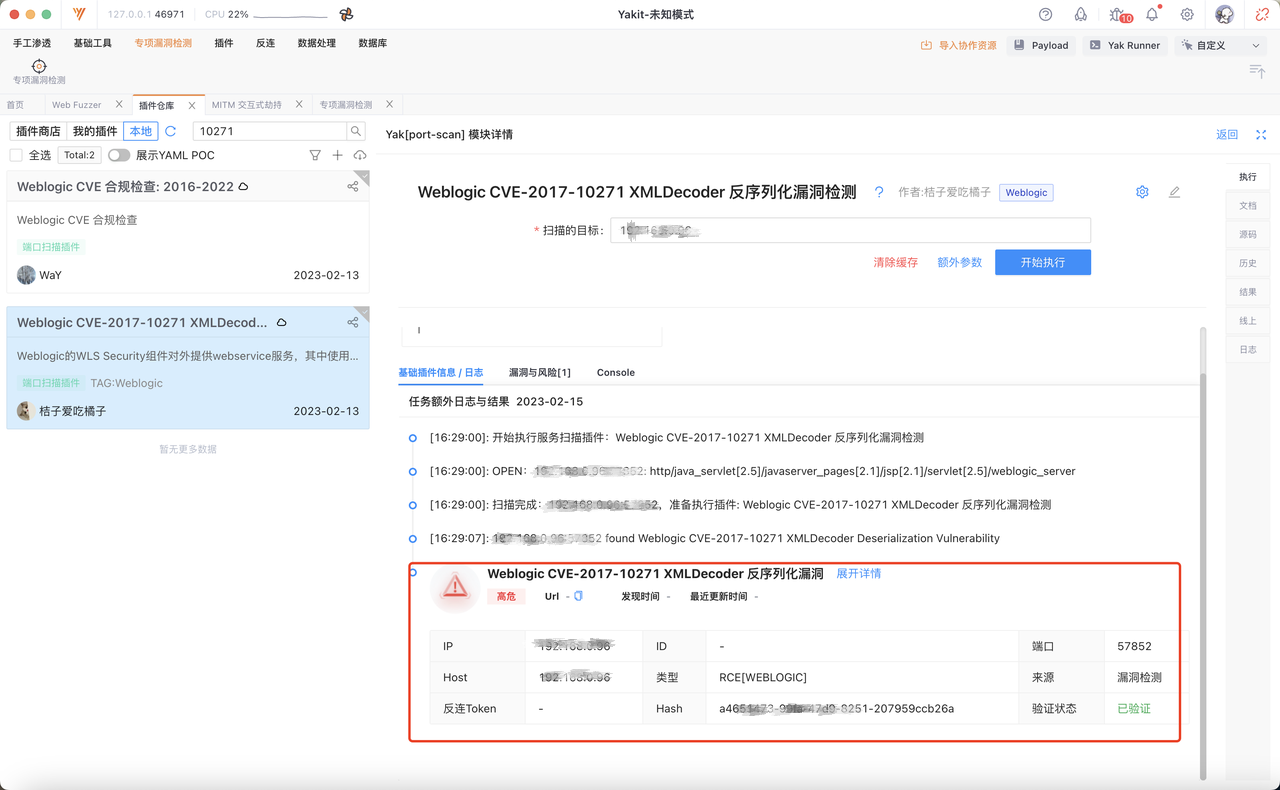Open the 反连 menu
This screenshot has height=790, width=1280.
point(265,44)
